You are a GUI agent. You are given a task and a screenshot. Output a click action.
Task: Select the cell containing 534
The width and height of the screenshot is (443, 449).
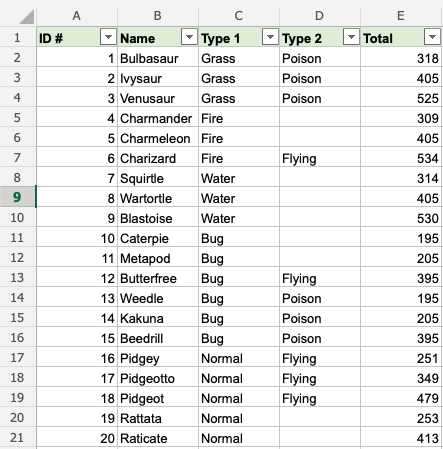(x=401, y=157)
